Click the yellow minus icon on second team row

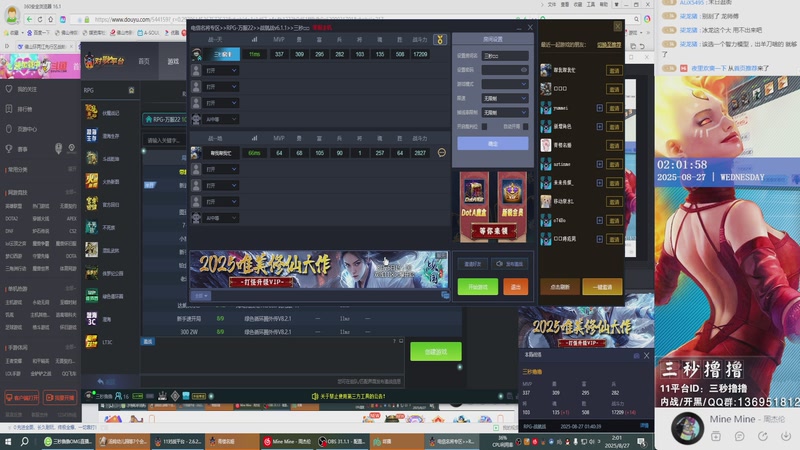(x=441, y=153)
